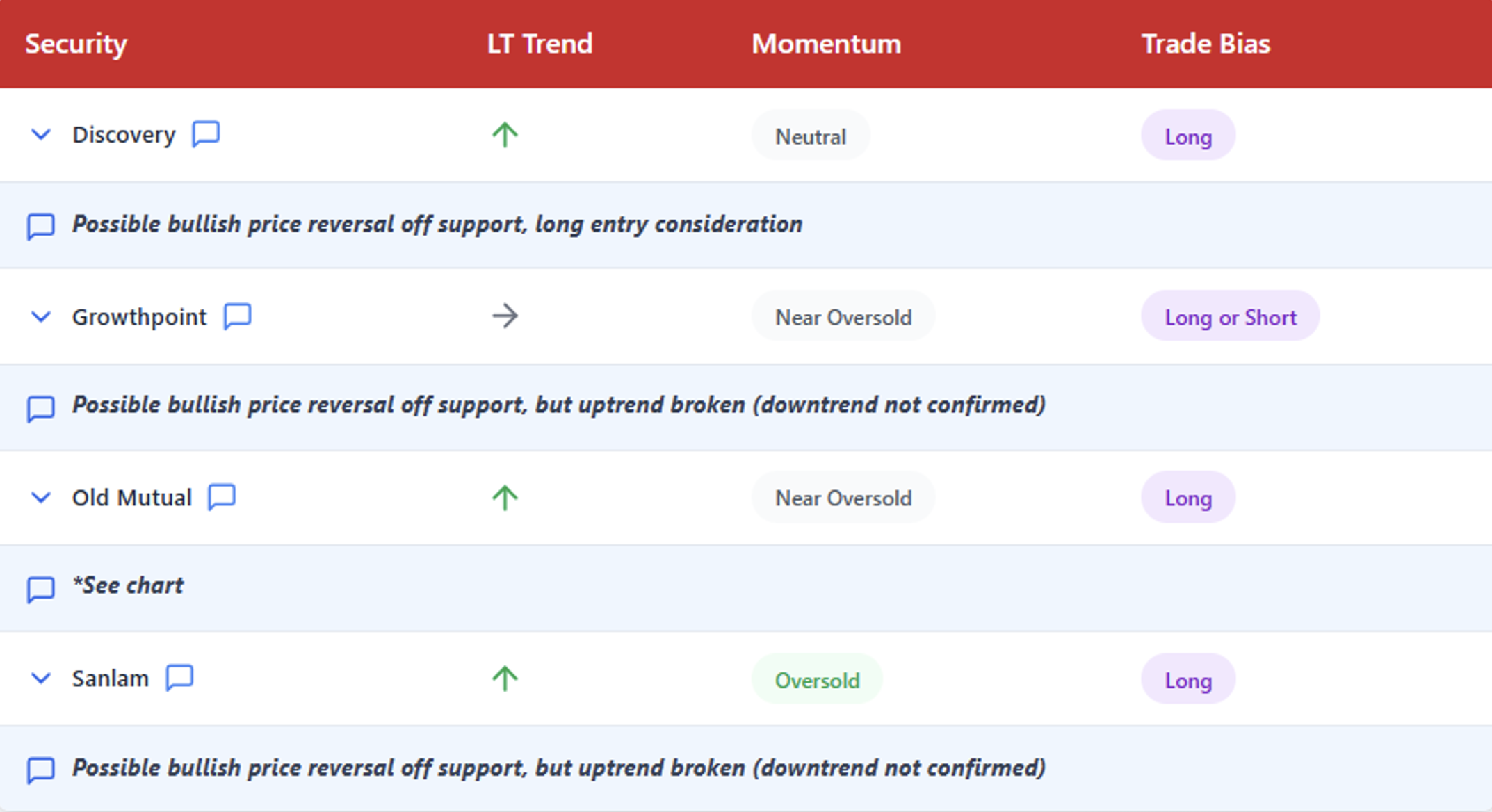Viewport: 1492px width, 812px height.
Task: Click Discovery's green up-trend arrow
Action: point(505,135)
